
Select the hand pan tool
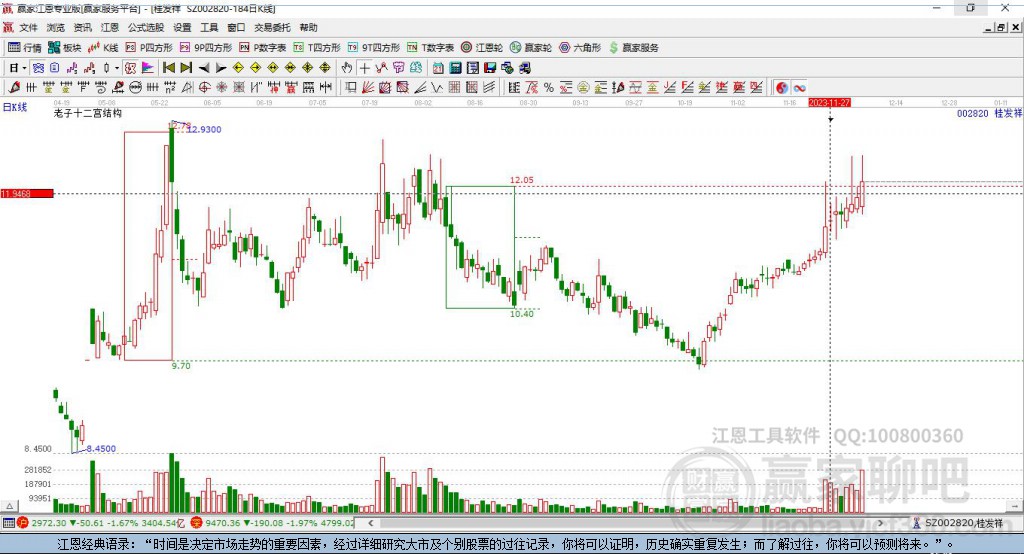click(347, 68)
